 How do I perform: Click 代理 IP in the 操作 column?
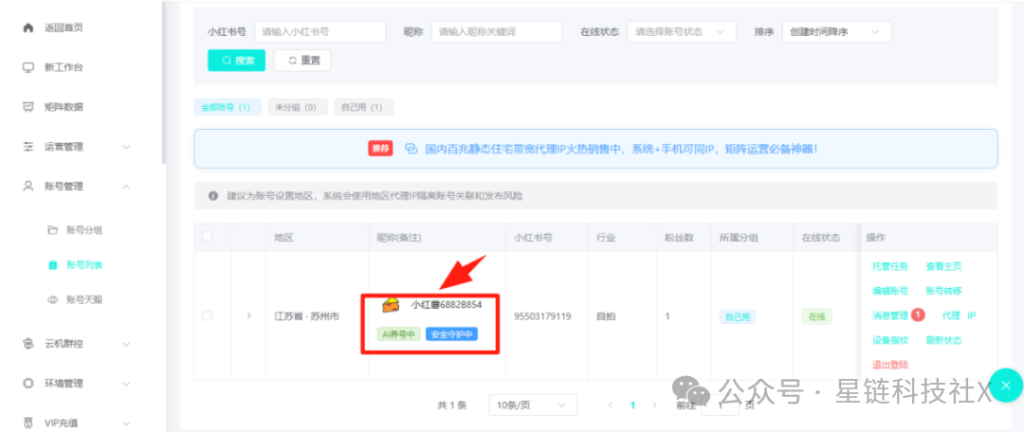[x=959, y=315]
